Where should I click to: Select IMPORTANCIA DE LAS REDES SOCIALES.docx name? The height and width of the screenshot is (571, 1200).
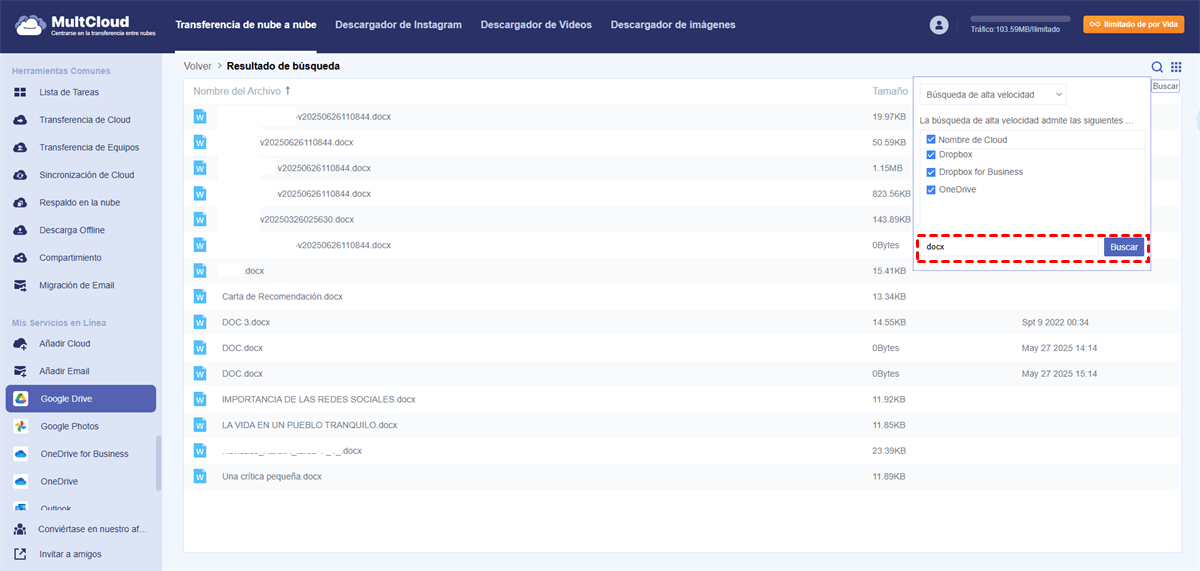coord(318,399)
